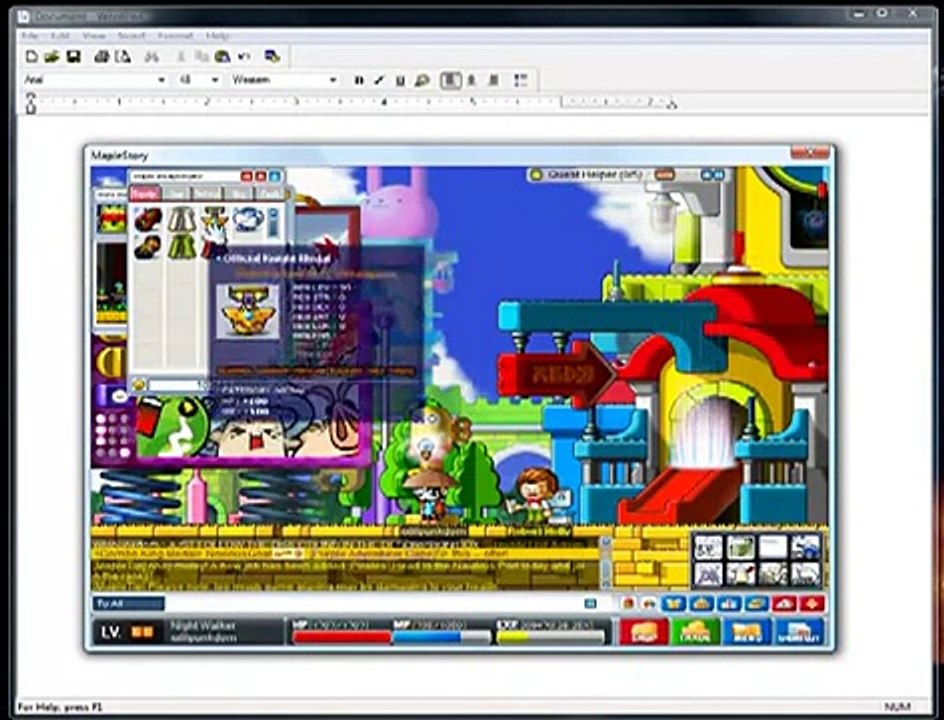Toggle Italic formatting
The height and width of the screenshot is (720, 944).
pyautogui.click(x=379, y=80)
